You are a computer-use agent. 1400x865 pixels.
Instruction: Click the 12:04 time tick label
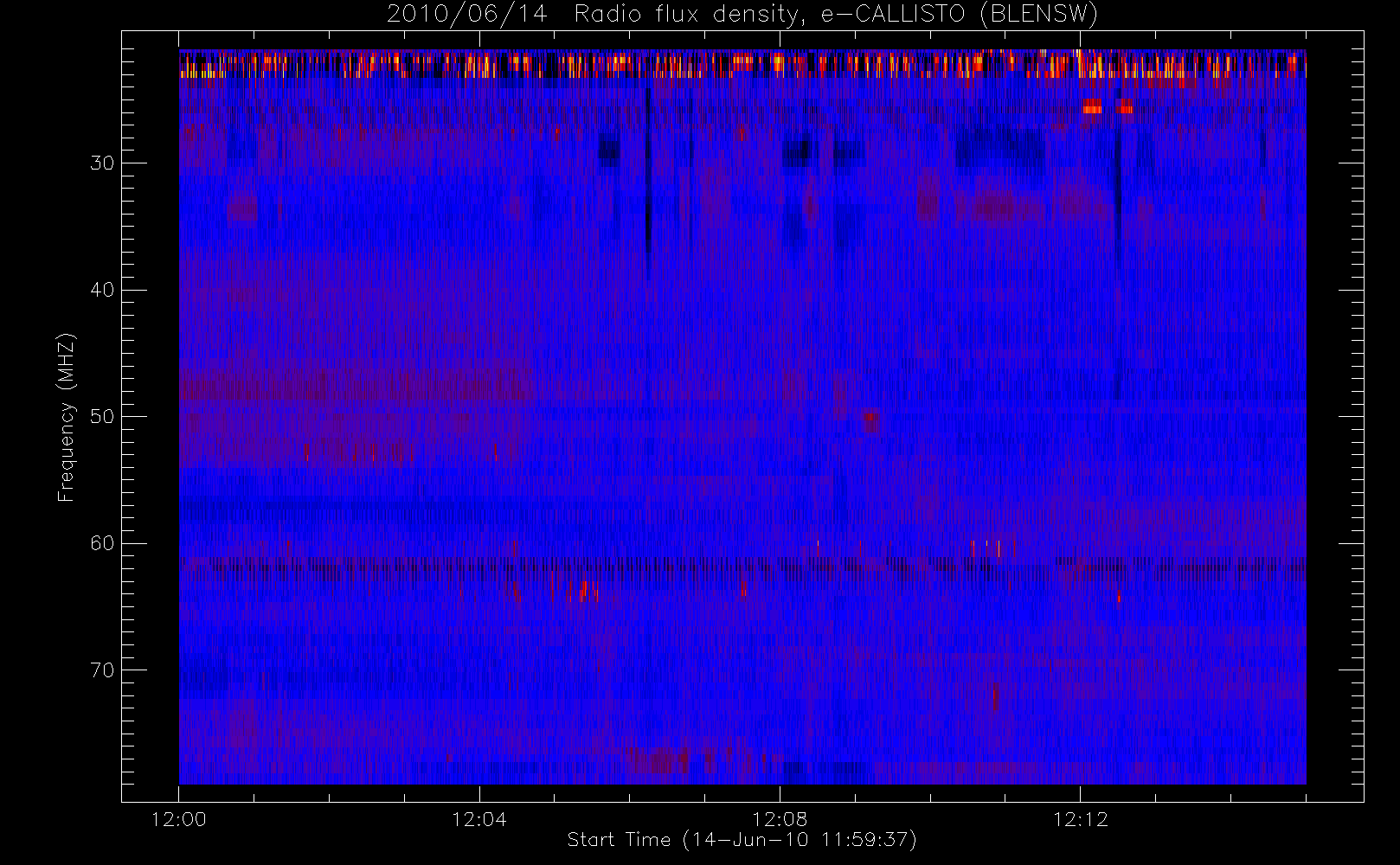[479, 819]
